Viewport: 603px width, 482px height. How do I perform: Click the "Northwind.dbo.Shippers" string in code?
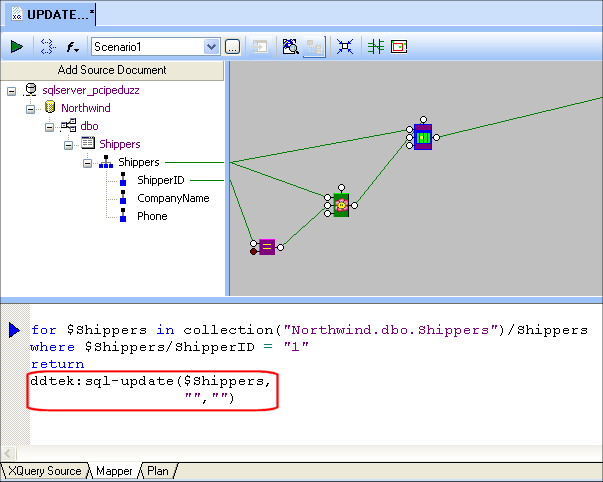[390, 330]
